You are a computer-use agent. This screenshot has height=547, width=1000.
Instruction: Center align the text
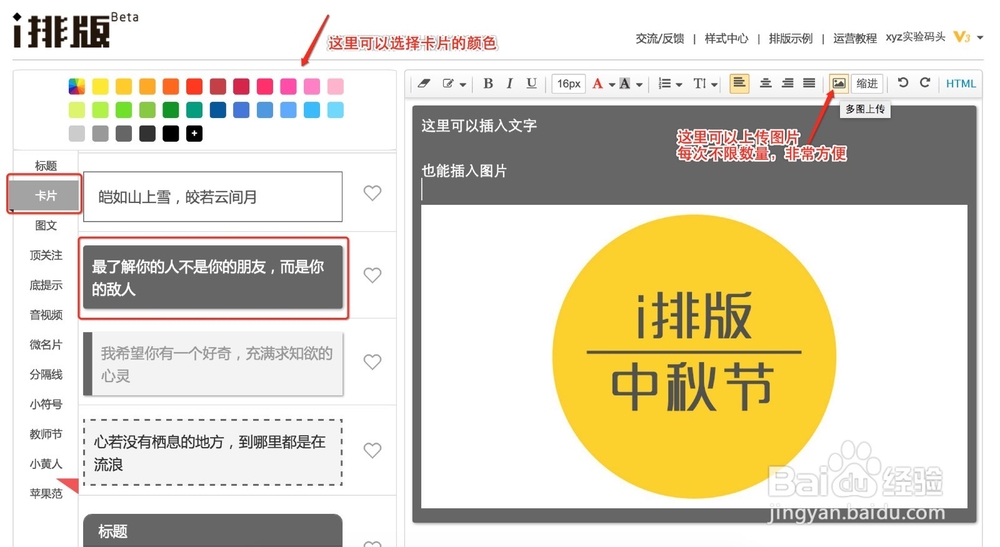[765, 83]
